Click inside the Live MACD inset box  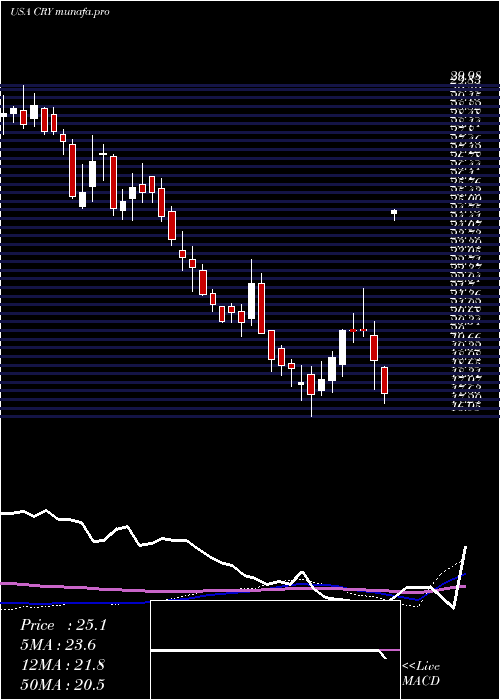click(275, 650)
